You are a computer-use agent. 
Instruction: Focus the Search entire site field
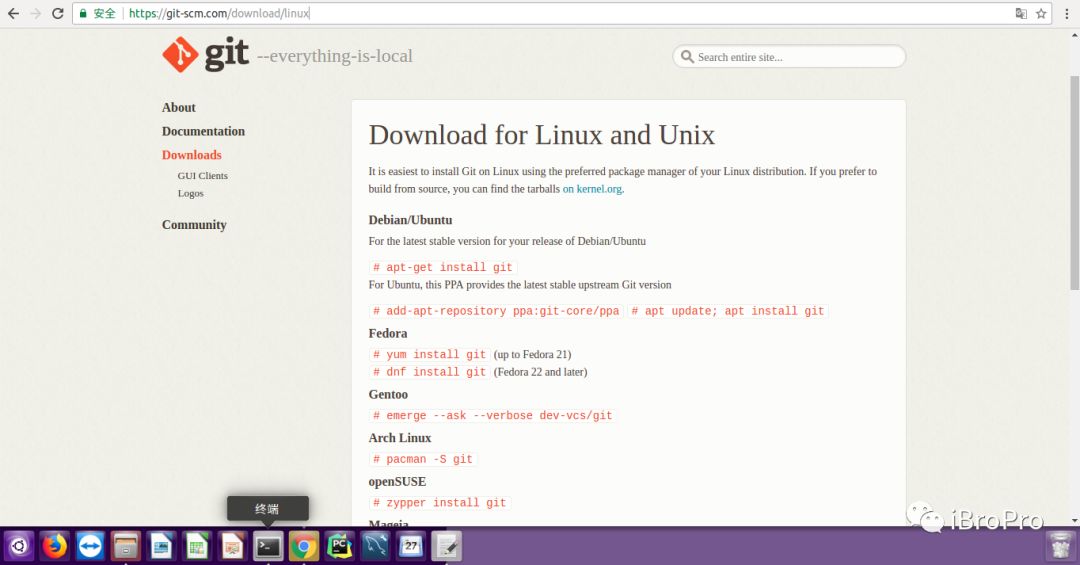pyautogui.click(x=789, y=56)
